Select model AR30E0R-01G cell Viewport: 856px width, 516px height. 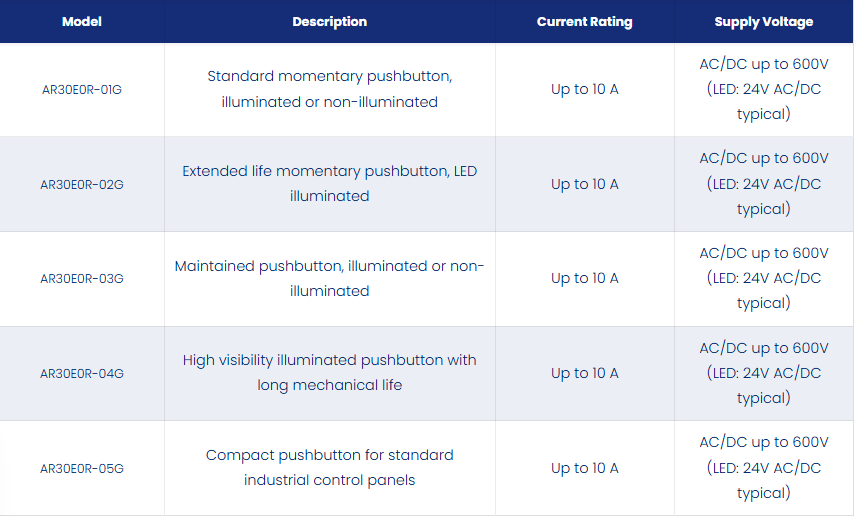point(82,90)
